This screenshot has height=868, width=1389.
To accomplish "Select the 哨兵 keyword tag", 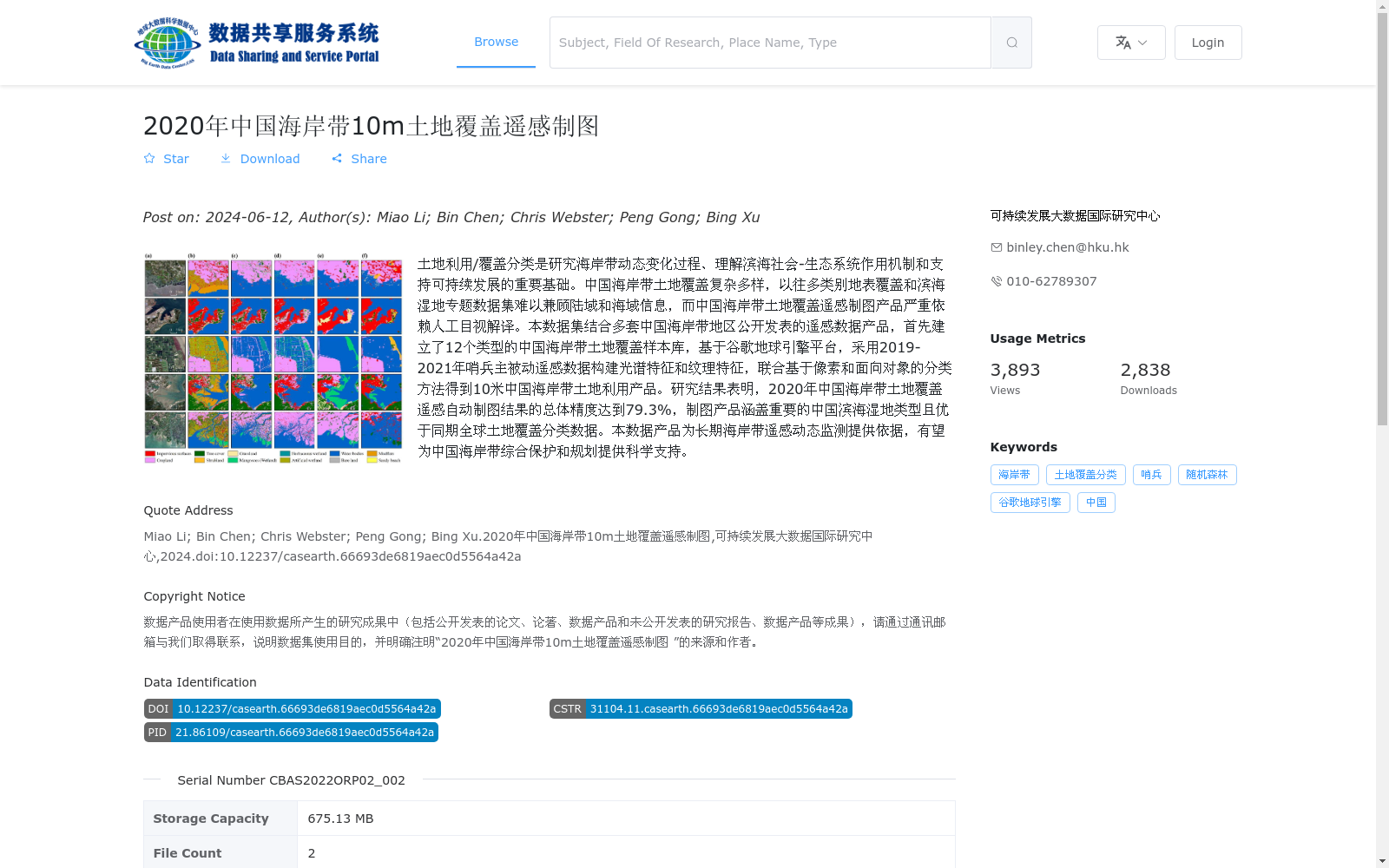I will pos(1151,475).
